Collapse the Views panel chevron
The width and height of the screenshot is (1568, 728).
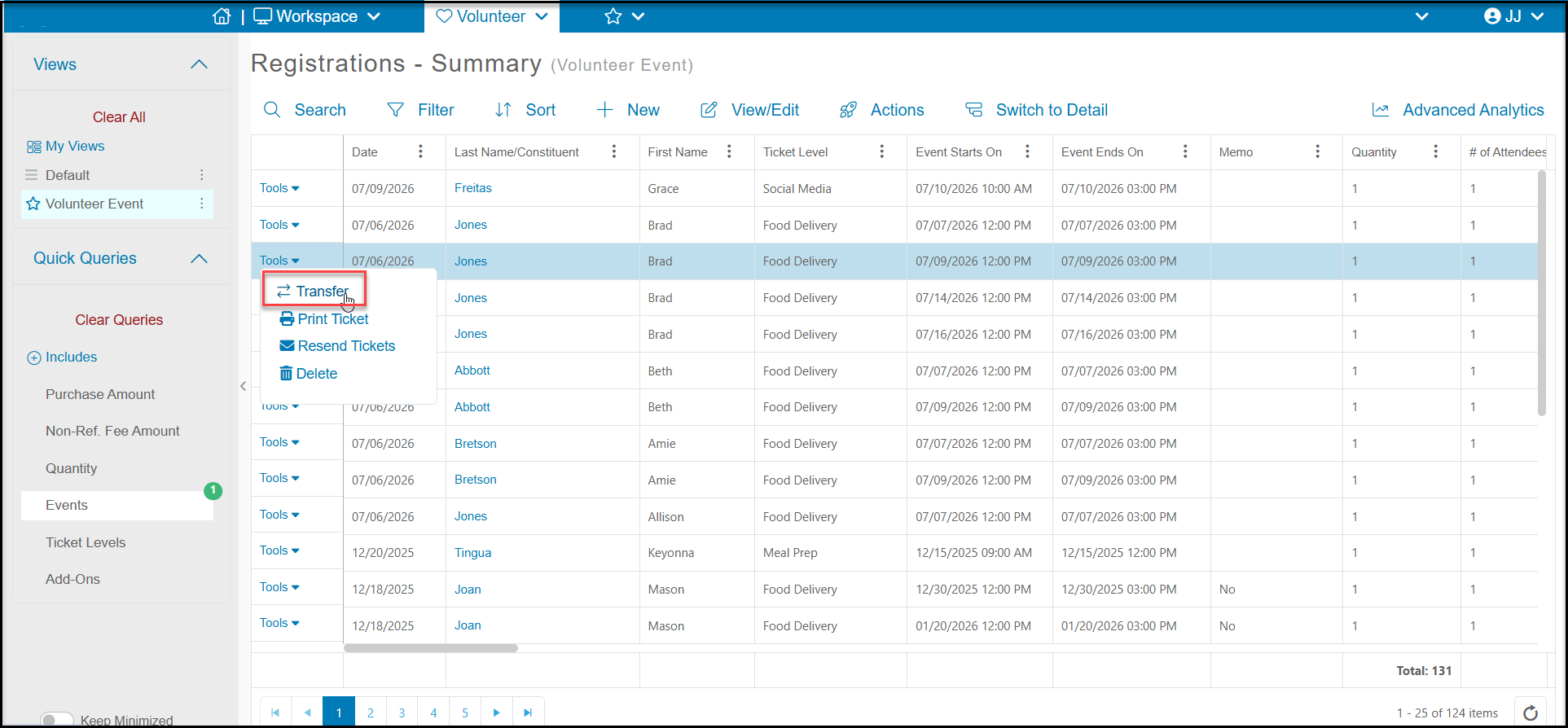199,64
